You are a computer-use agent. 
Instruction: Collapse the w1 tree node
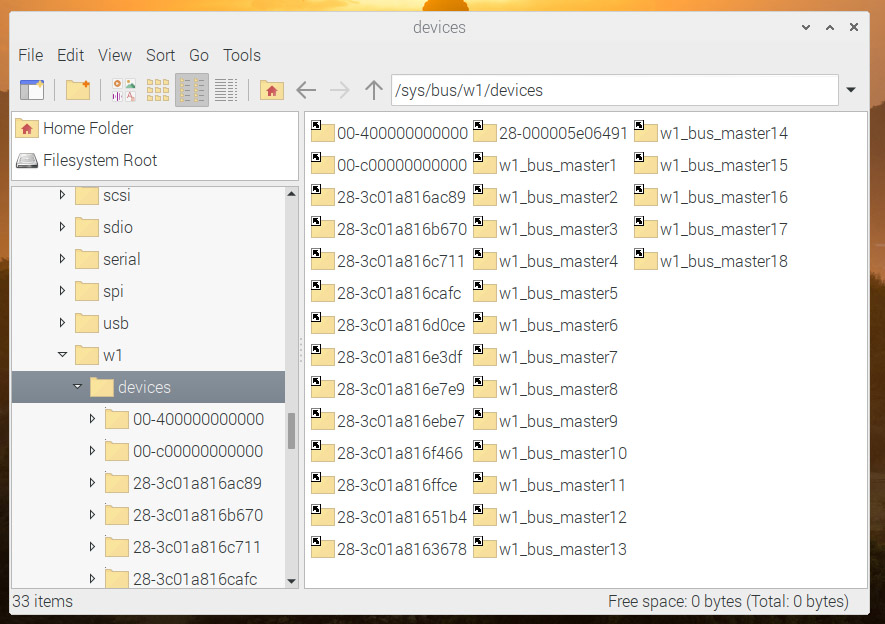[x=63, y=355]
